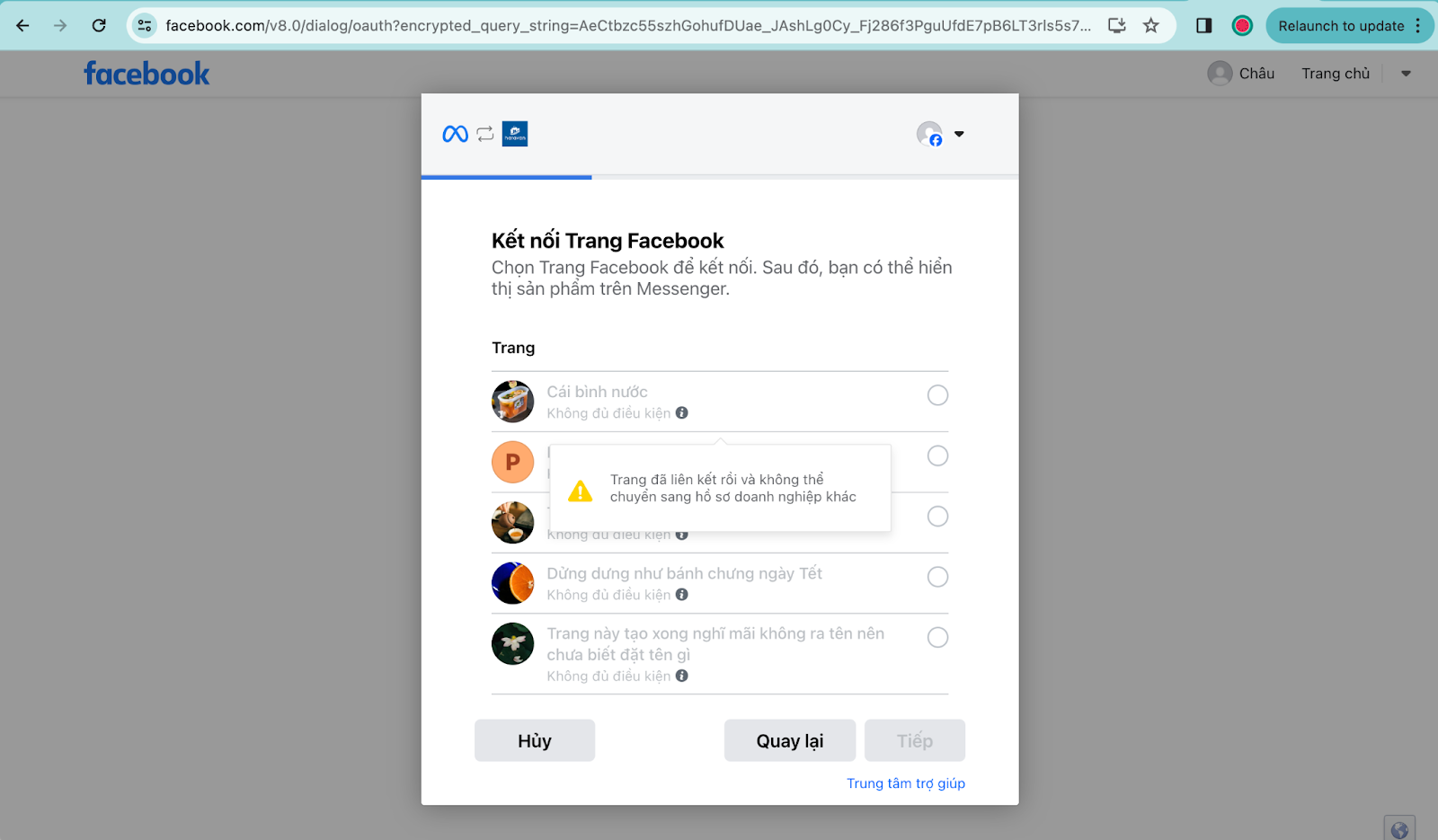This screenshot has width=1438, height=840.
Task: Select Dừng dưng như bánh chưng radio button
Action: [937, 577]
